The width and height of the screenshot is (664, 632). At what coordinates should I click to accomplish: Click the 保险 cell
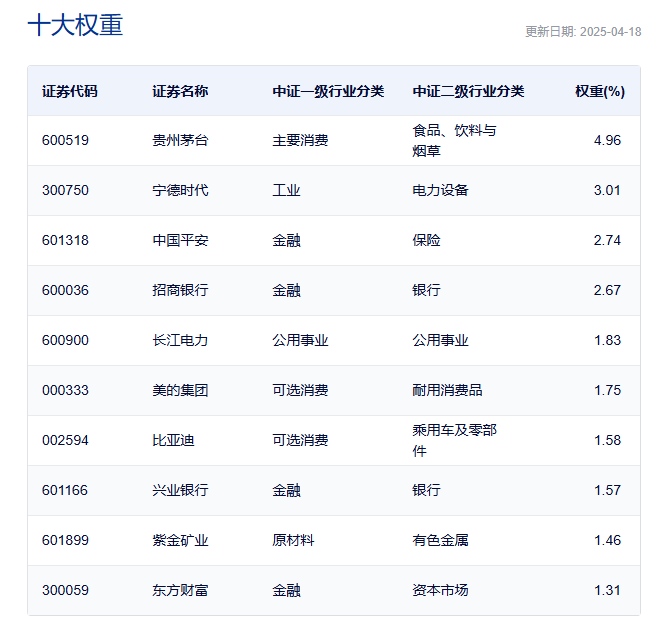pos(426,240)
